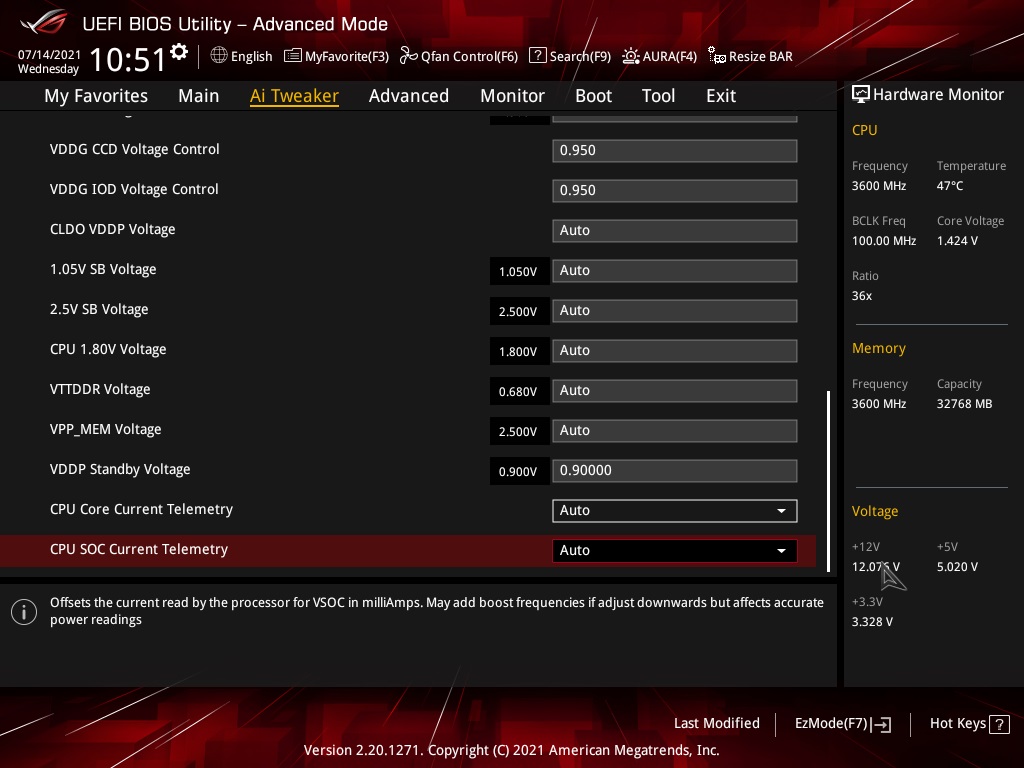The height and width of the screenshot is (768, 1024).
Task: Select the CPU SOC Current Telemetry row label
Action: (139, 549)
